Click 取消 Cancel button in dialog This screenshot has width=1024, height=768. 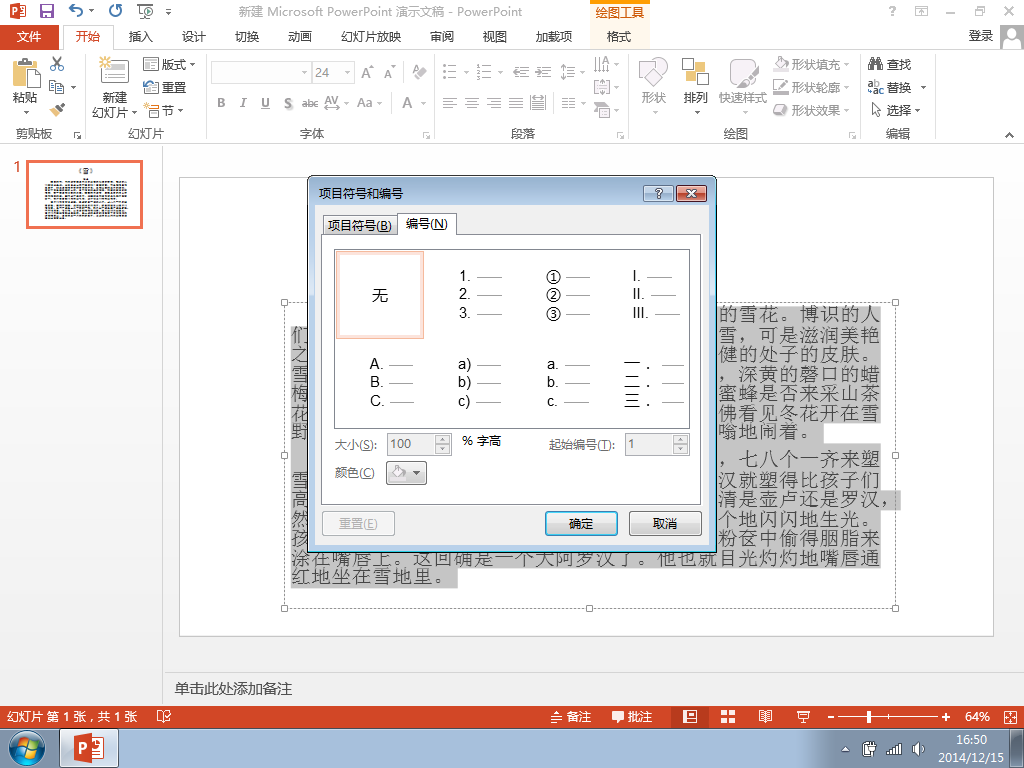[665, 523]
